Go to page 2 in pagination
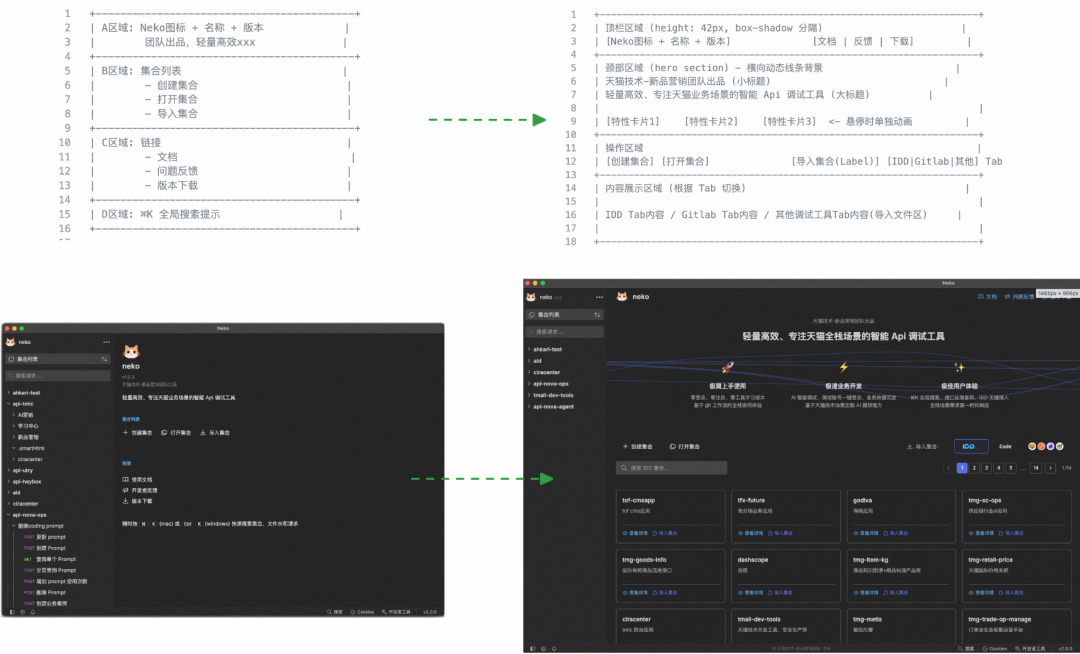The height and width of the screenshot is (654, 1080). click(974, 468)
